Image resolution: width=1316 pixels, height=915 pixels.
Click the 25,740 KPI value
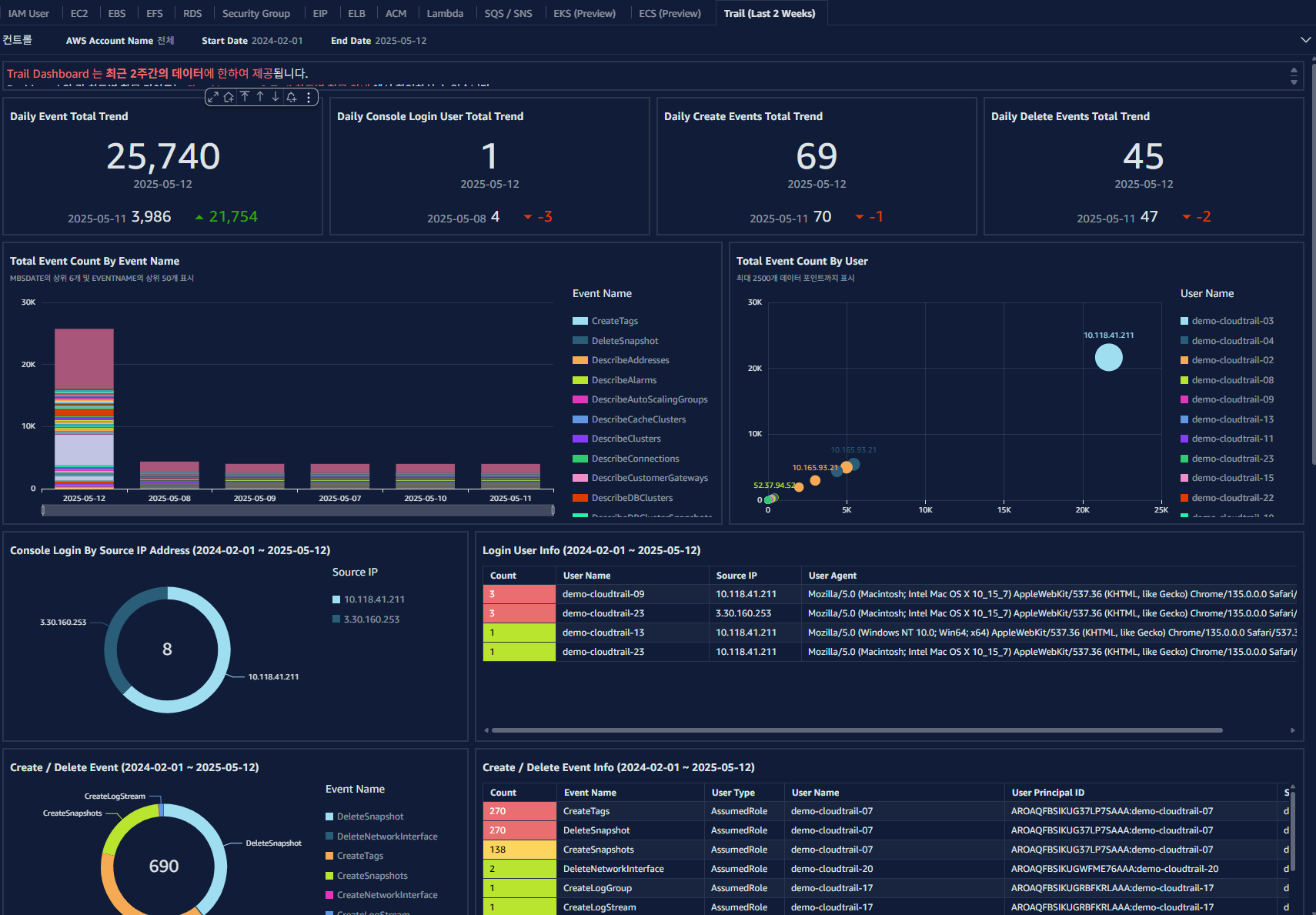point(163,156)
